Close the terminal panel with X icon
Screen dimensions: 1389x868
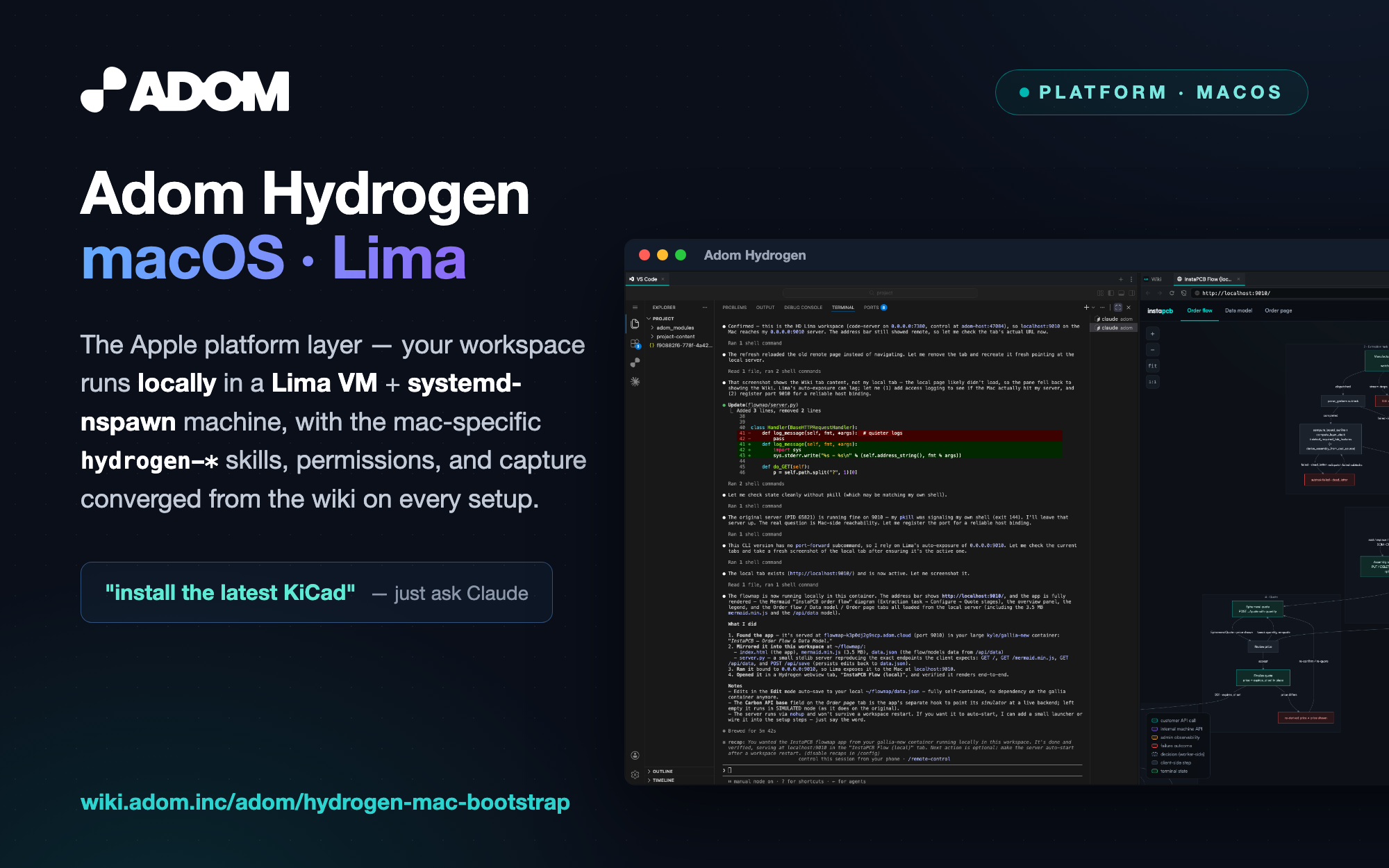click(x=1129, y=307)
